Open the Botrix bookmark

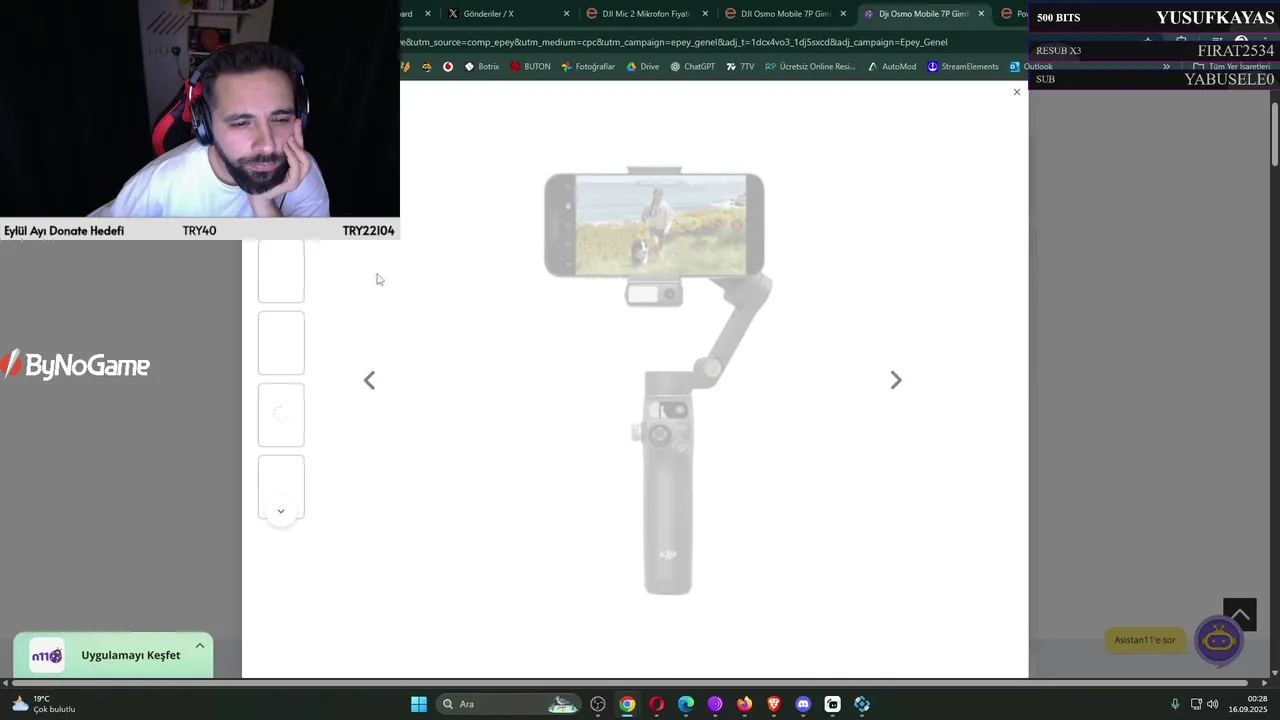481,67
